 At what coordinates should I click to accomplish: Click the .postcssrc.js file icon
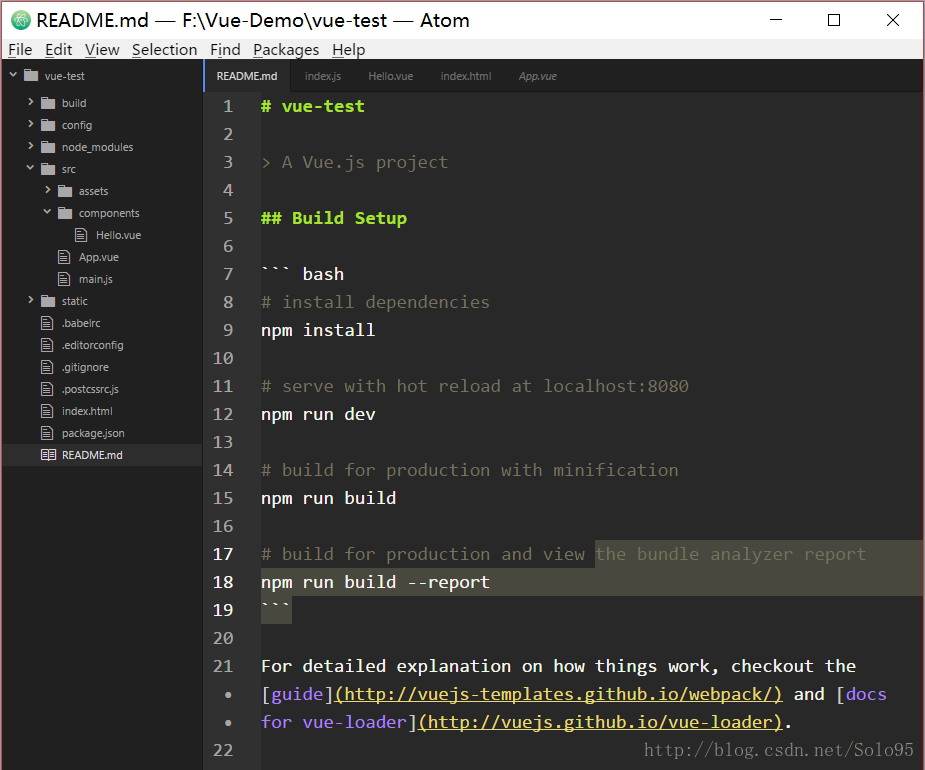coord(47,389)
